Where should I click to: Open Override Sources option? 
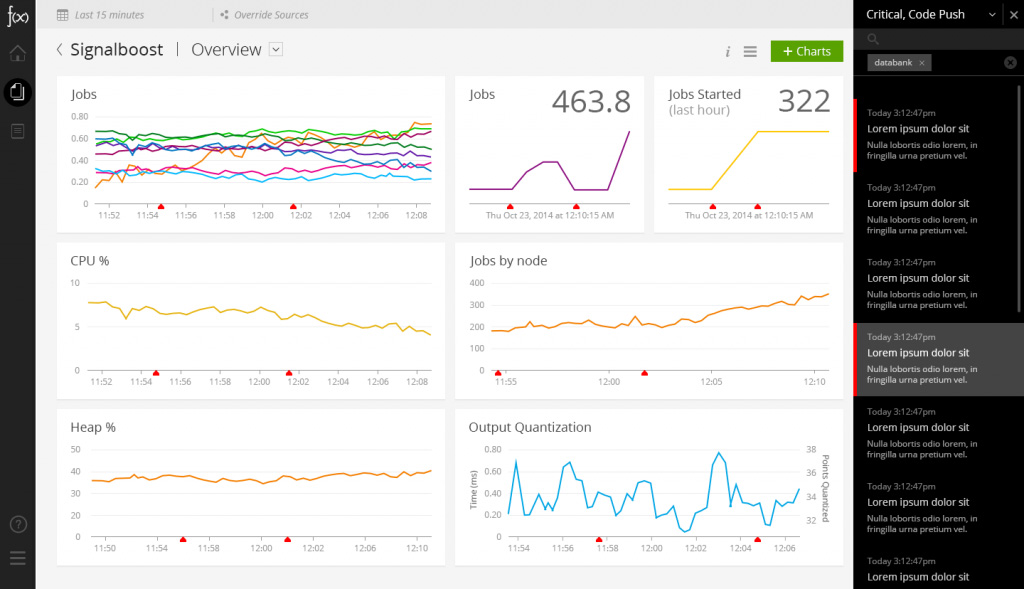270,15
